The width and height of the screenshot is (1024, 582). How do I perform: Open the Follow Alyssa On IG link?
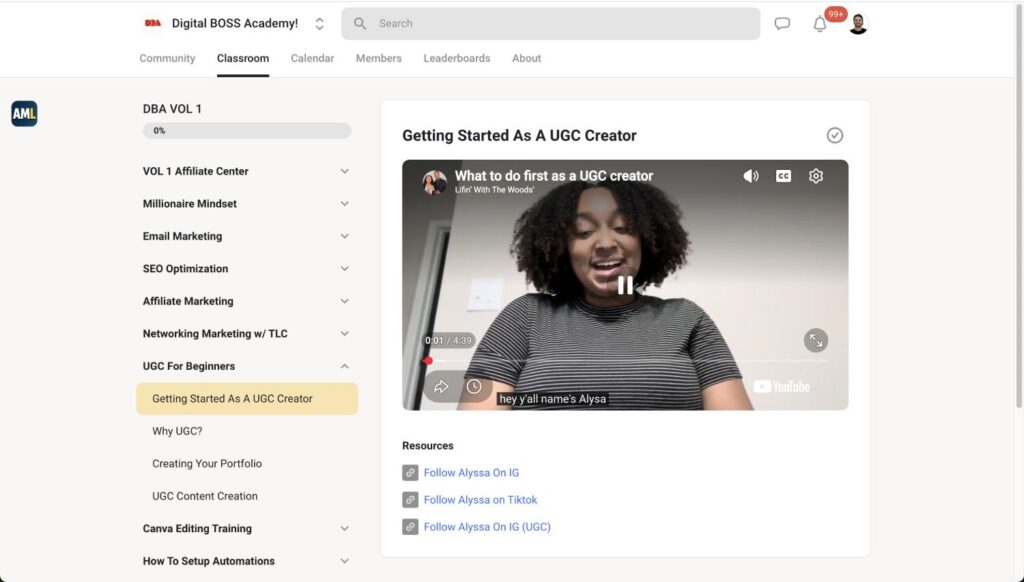(x=472, y=472)
